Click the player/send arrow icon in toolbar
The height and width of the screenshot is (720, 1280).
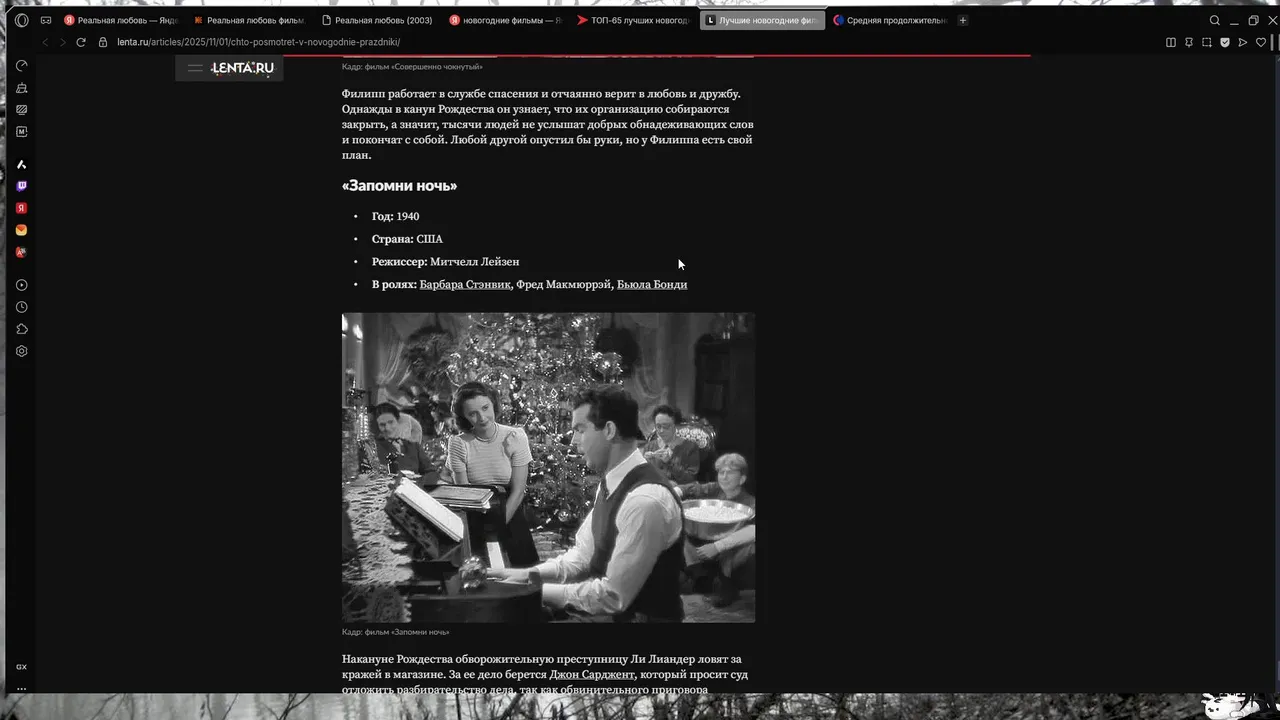click(1243, 42)
